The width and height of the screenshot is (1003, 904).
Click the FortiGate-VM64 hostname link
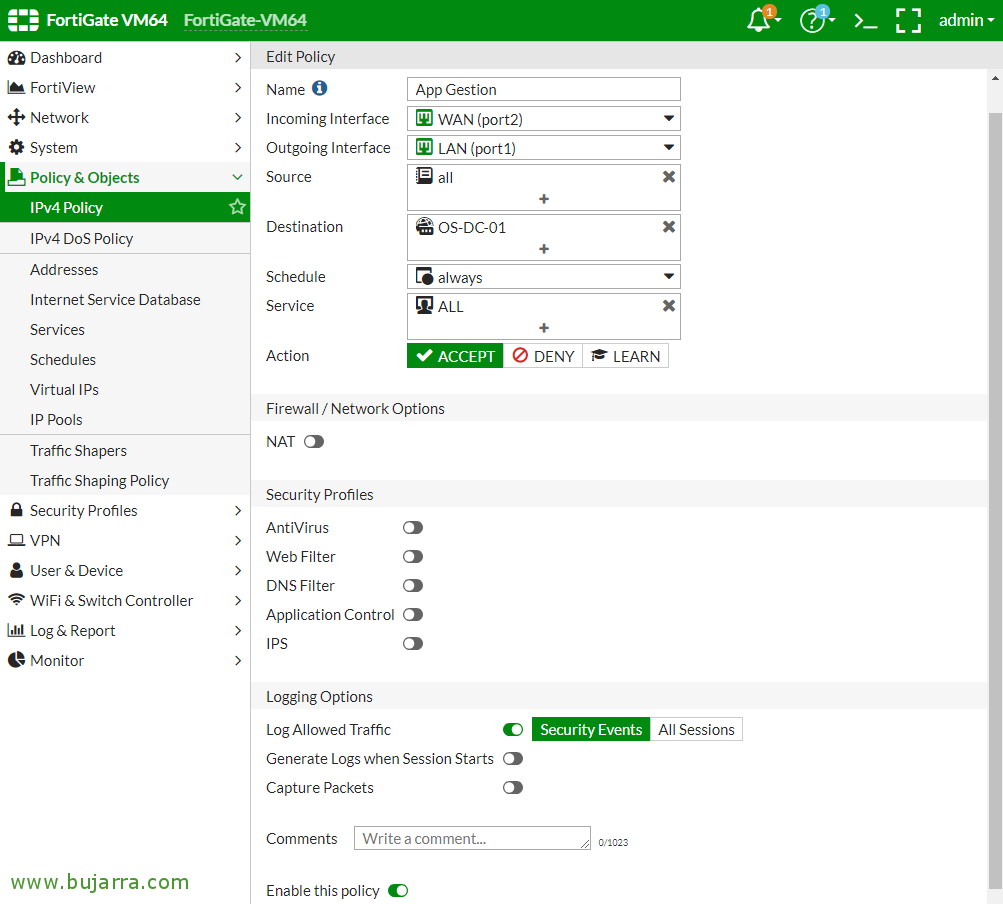point(245,20)
